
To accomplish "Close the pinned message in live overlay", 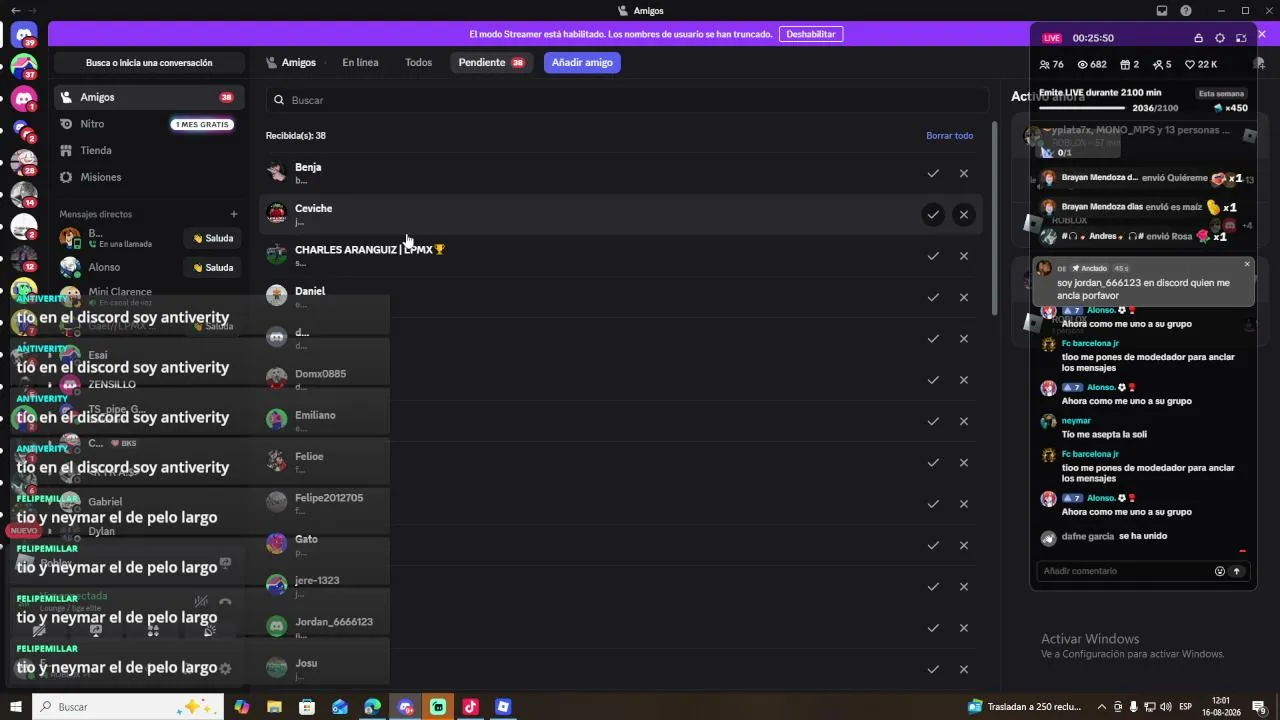I will 1247,264.
